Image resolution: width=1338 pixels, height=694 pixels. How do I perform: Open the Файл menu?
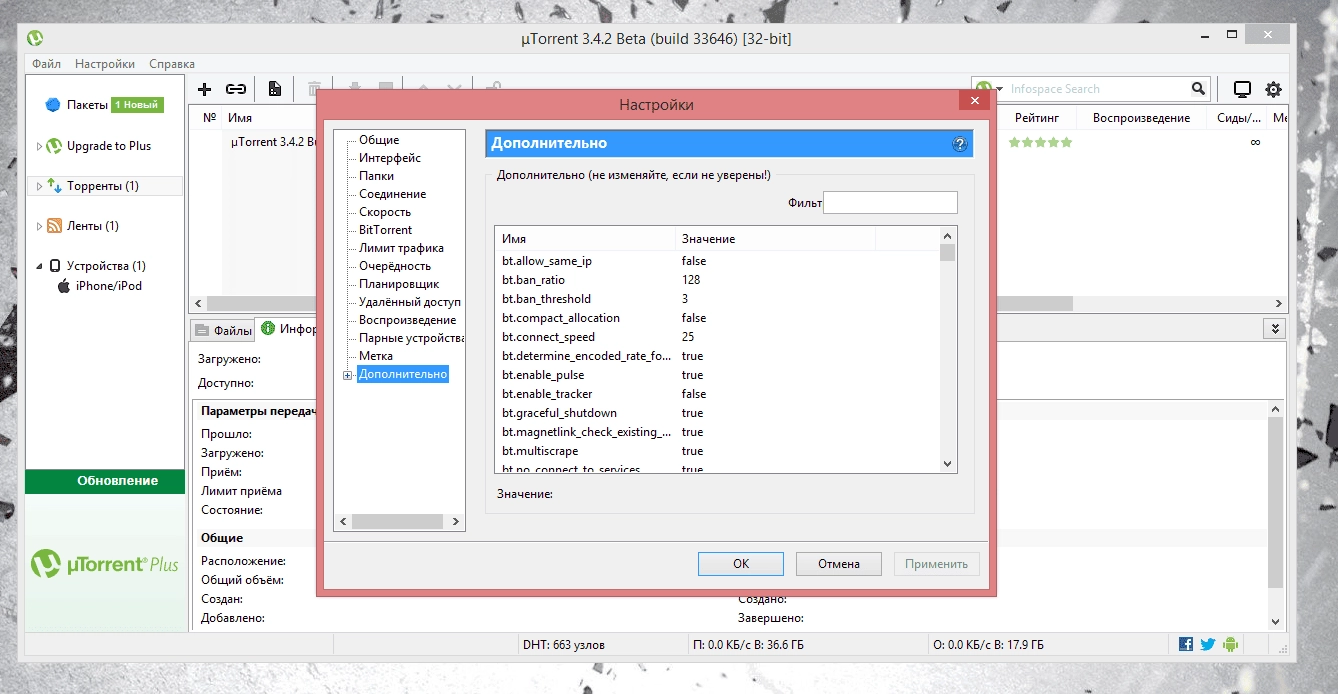[x=46, y=64]
